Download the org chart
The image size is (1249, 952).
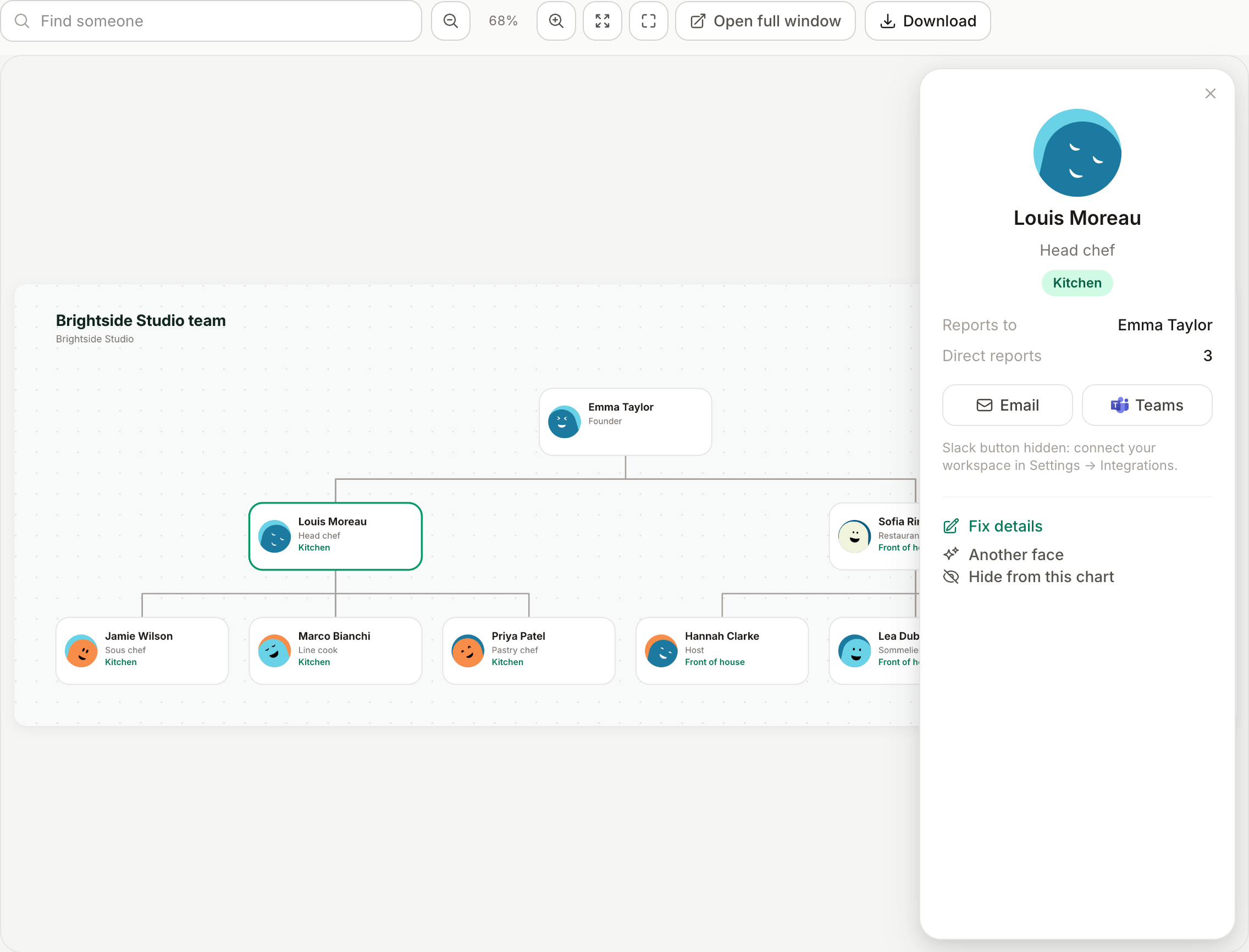(928, 21)
